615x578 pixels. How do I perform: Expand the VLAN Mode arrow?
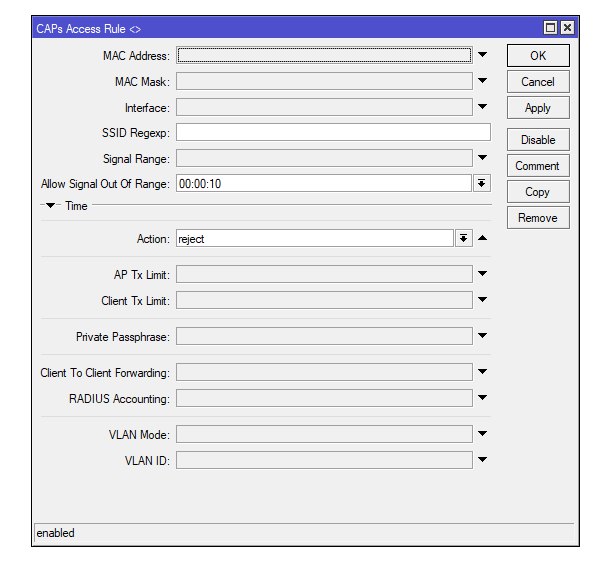click(x=482, y=434)
